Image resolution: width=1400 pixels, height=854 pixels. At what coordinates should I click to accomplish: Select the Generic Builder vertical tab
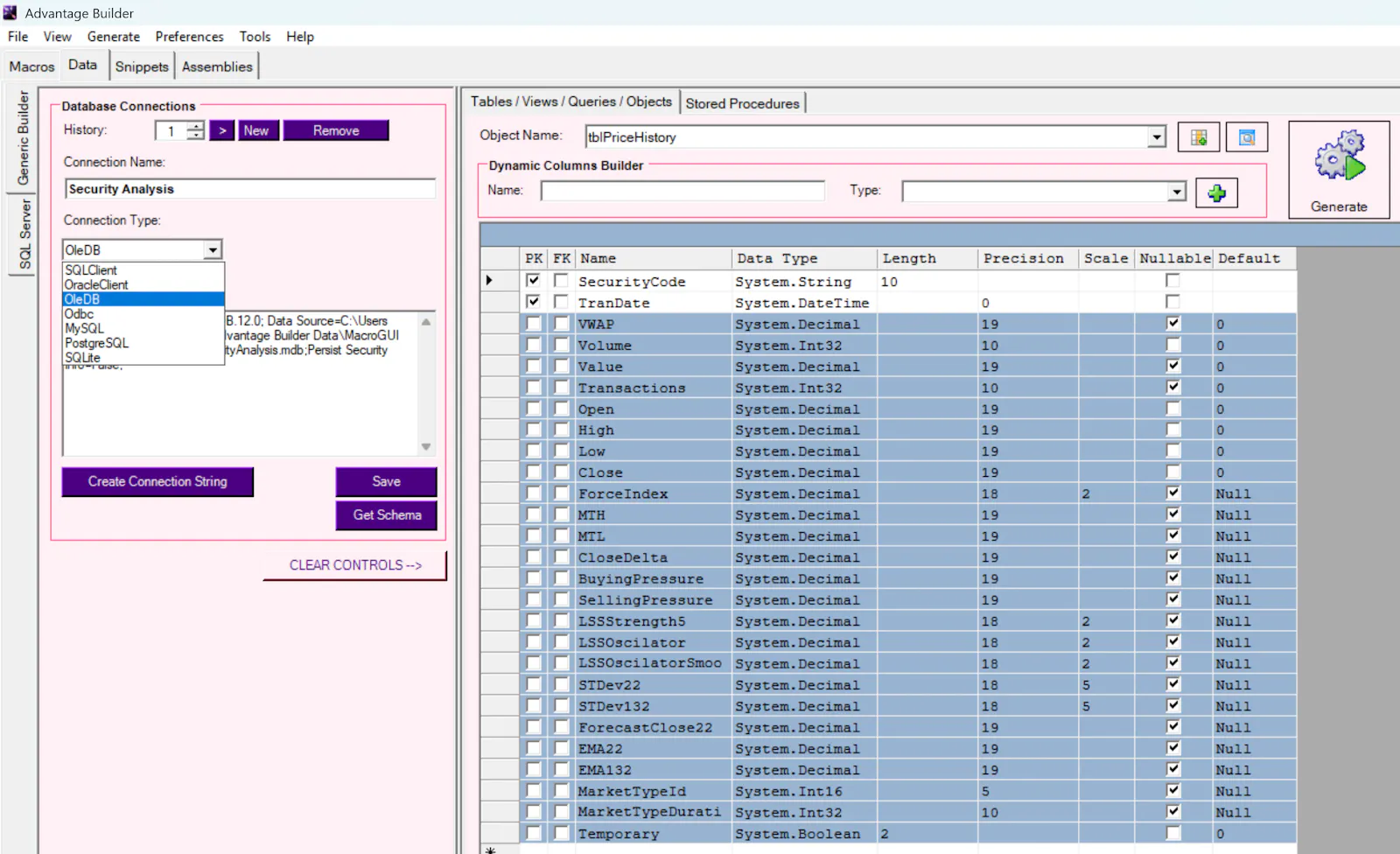point(24,137)
